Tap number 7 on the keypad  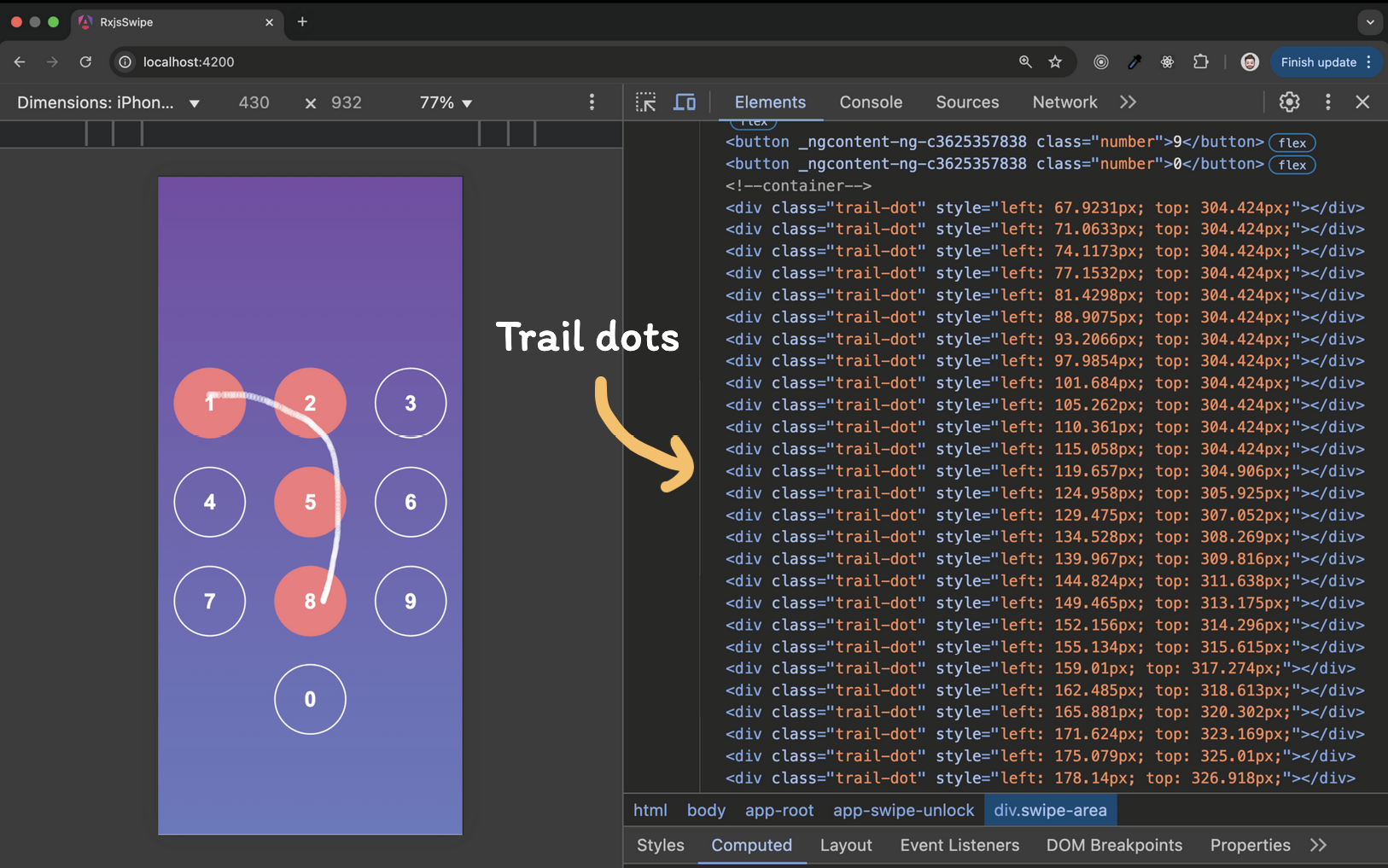click(x=210, y=601)
